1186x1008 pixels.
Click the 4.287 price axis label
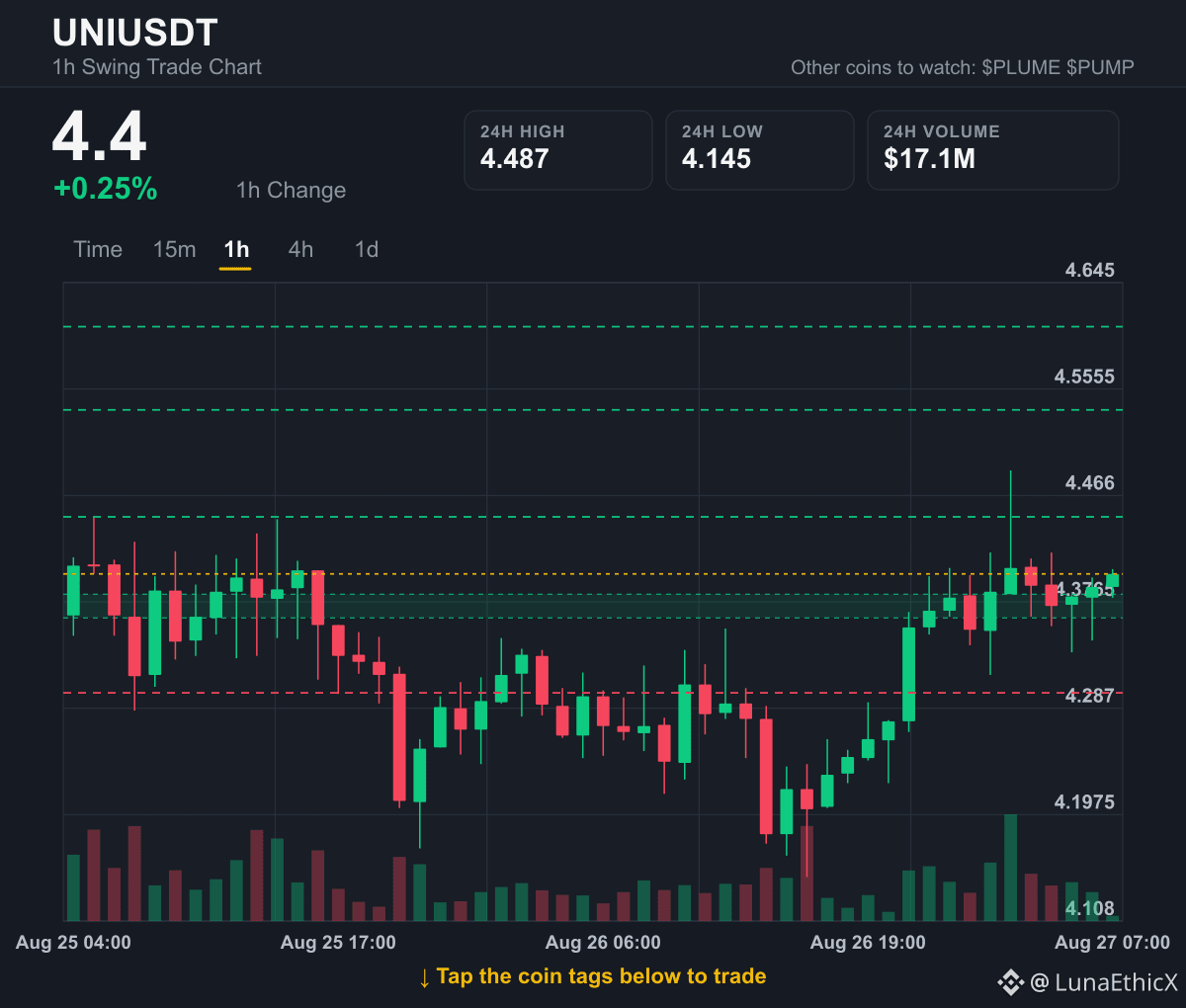click(x=1089, y=696)
